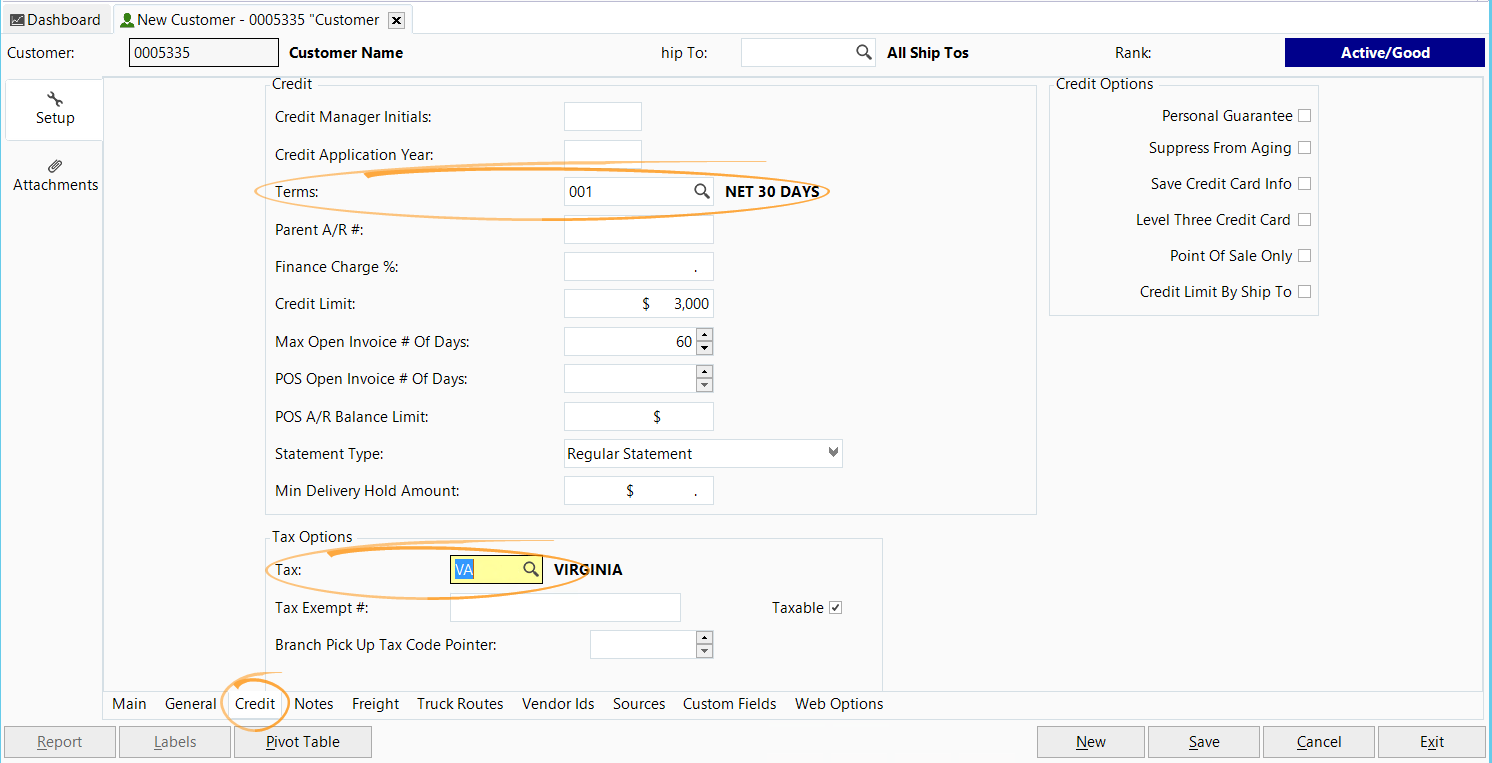The width and height of the screenshot is (1492, 763).
Task: Check Suppress From Aging option
Action: coord(1304,148)
